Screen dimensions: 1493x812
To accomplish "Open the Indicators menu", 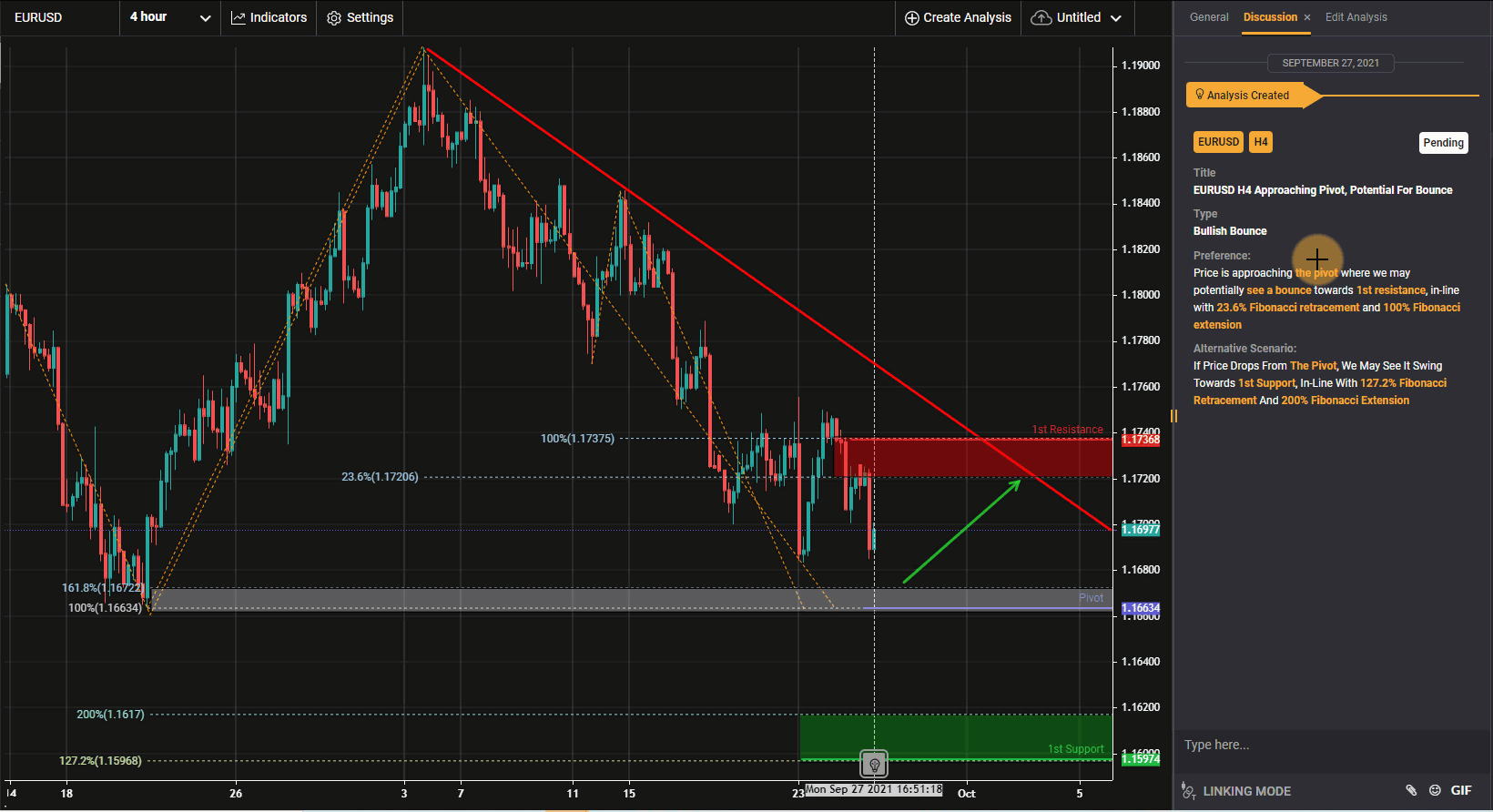I will point(269,17).
